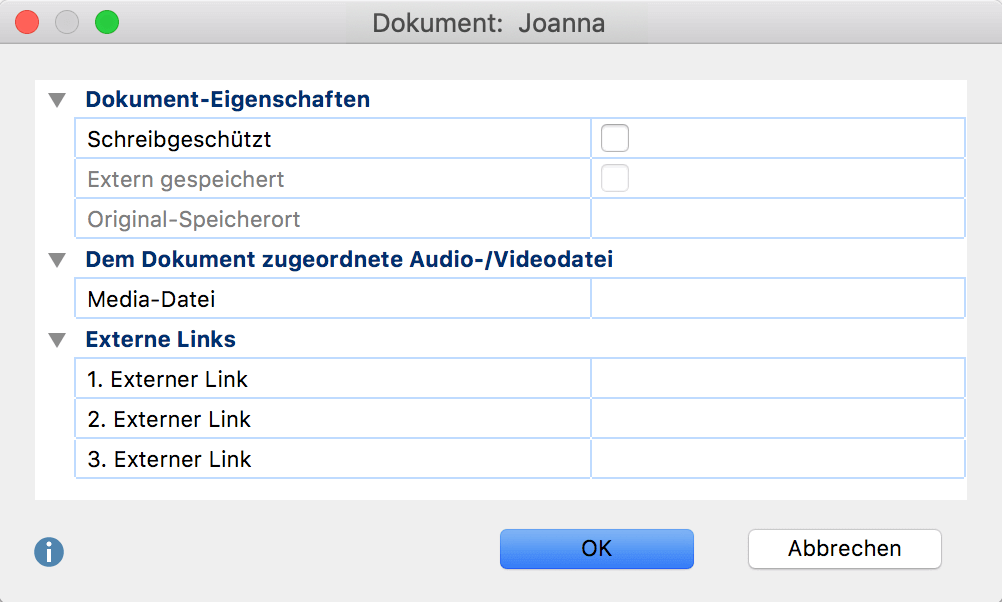Click the green zoom window button
1002x602 pixels.
coord(107,22)
